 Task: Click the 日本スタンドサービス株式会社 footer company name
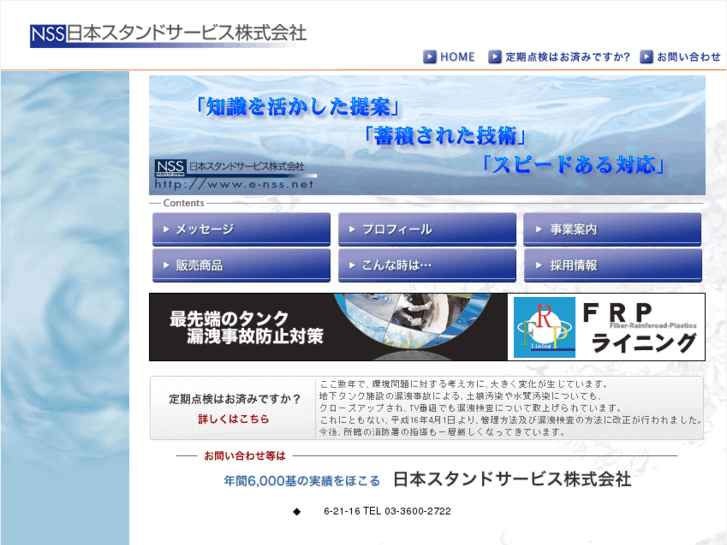[x=512, y=480]
